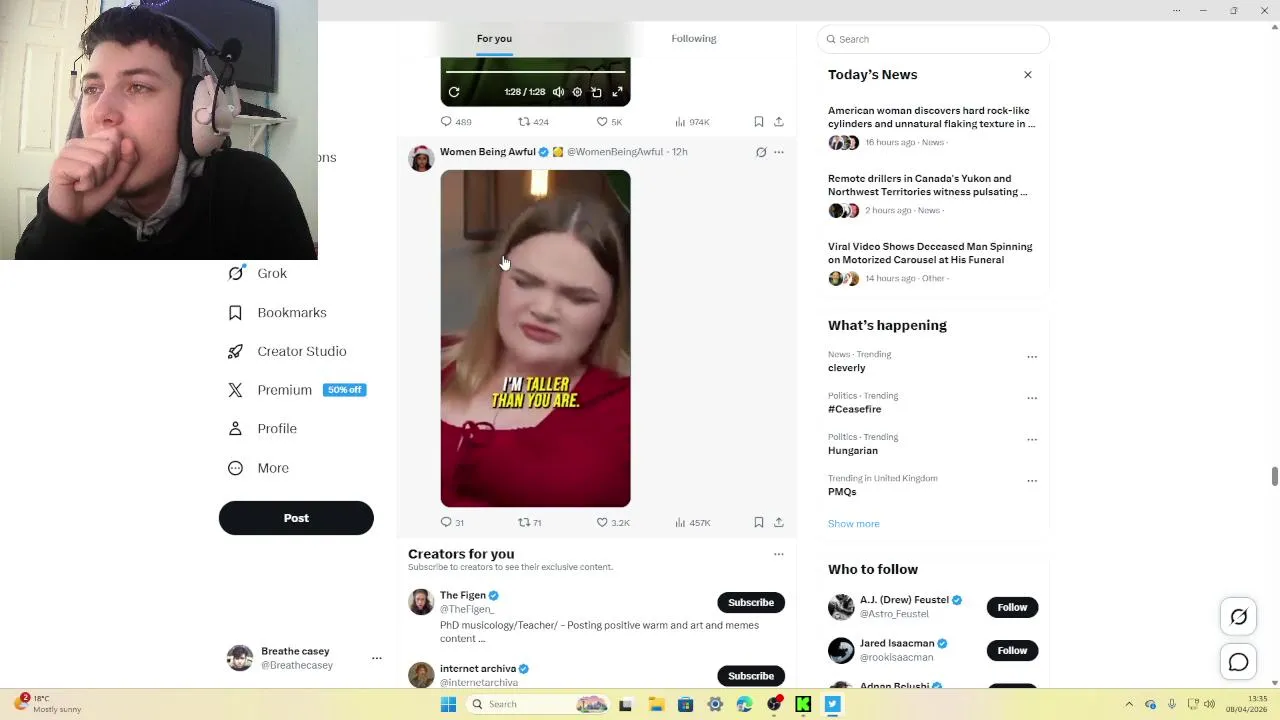Image resolution: width=1280 pixels, height=720 pixels.
Task: Open Women Being Awful account name link
Action: [x=488, y=152]
